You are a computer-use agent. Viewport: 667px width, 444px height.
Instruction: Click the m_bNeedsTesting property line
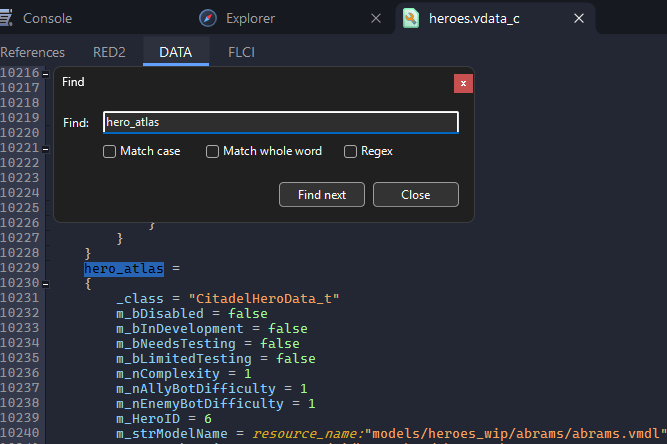[208, 344]
